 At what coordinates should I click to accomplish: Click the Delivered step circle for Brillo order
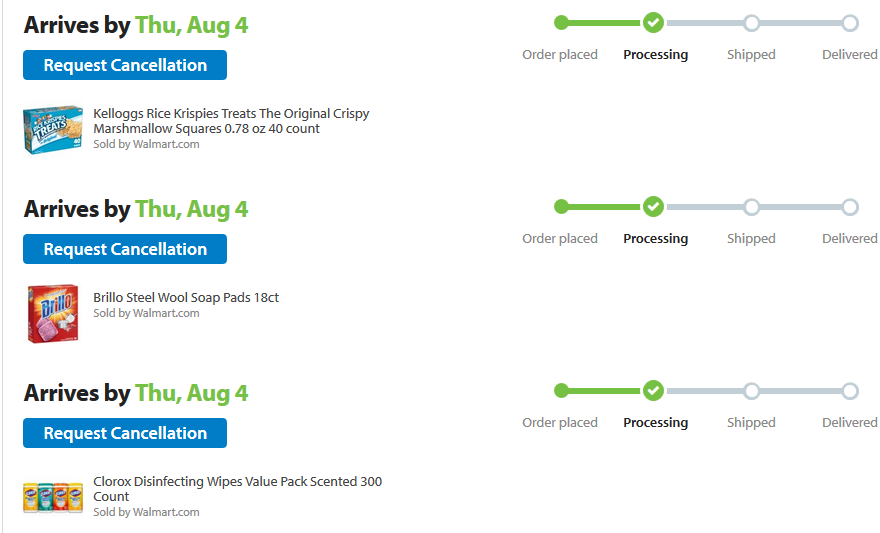(849, 207)
